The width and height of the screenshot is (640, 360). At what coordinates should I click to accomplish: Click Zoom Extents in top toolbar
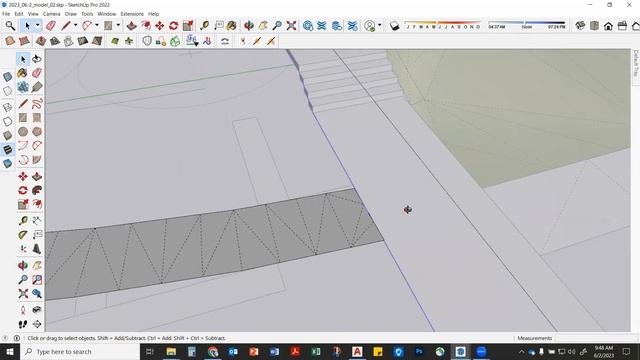click(x=291, y=26)
